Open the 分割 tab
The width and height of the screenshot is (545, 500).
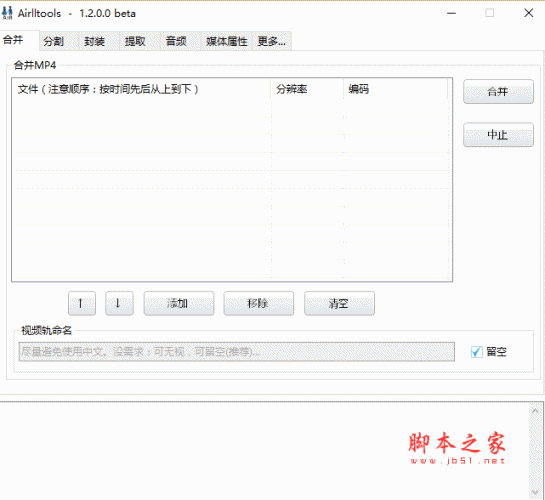pyautogui.click(x=59, y=41)
